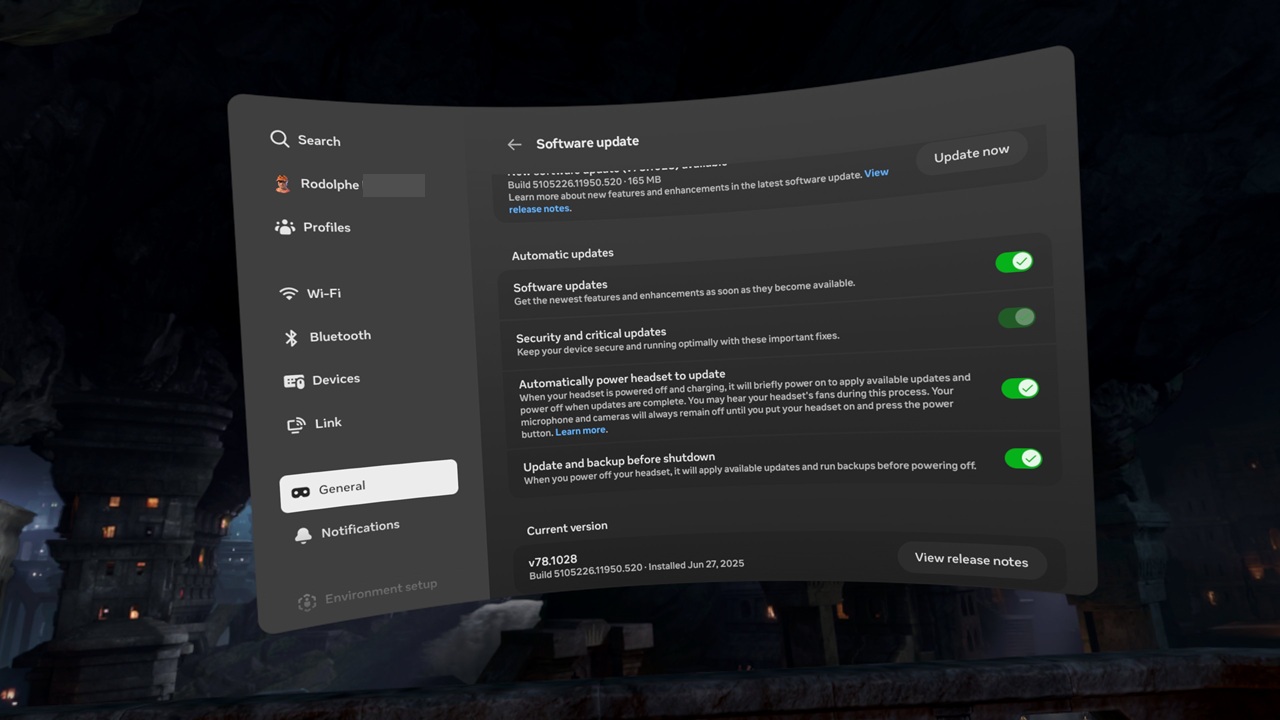Viewport: 1280px width, 720px height.
Task: Click the Wi-Fi signal icon
Action: pyautogui.click(x=289, y=293)
